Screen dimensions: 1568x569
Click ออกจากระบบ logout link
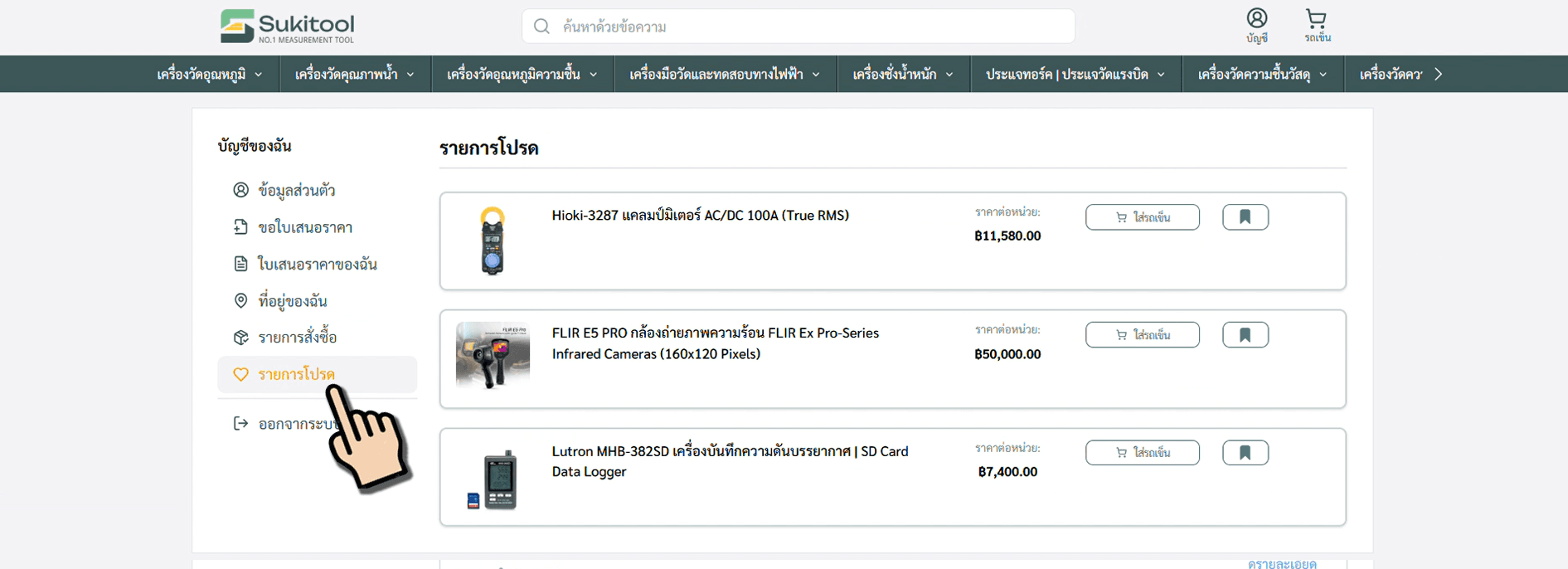(297, 424)
